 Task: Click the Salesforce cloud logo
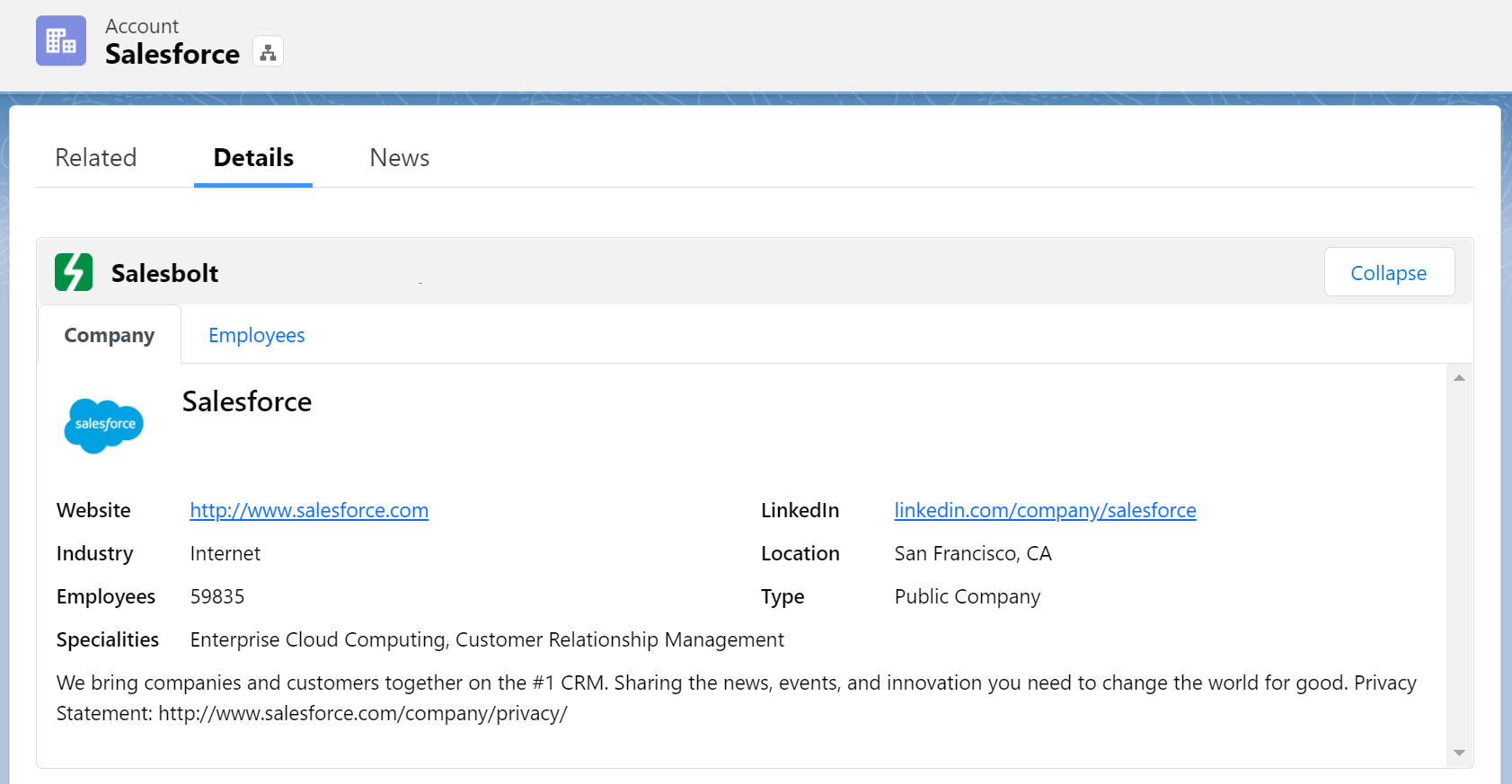pos(104,425)
